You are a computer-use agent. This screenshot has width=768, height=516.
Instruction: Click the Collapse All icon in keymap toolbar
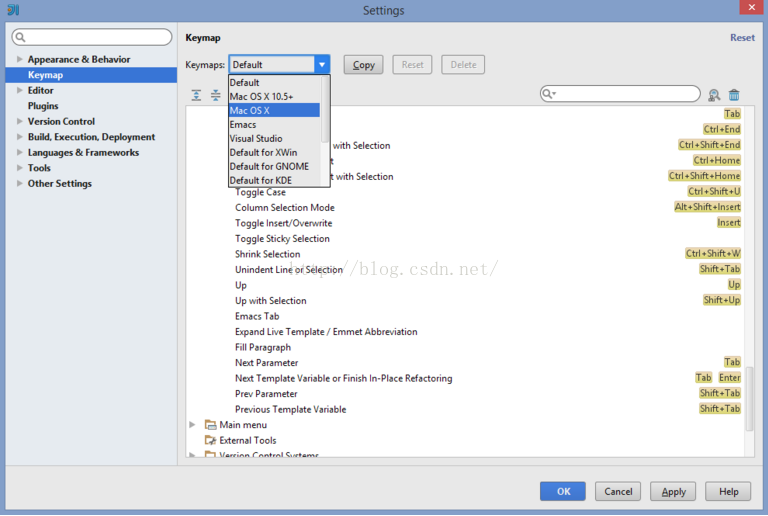pos(216,95)
